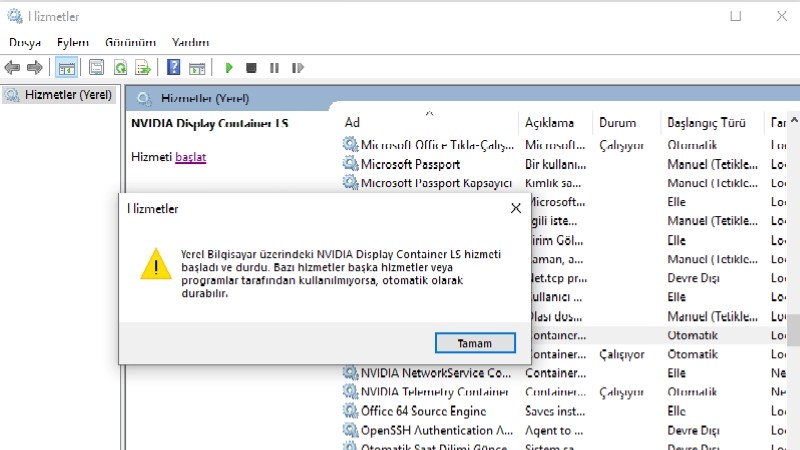Viewport: 800px width, 450px height.
Task: Click the gear icon of OpenSSH Authentication Agent
Action: pos(350,430)
